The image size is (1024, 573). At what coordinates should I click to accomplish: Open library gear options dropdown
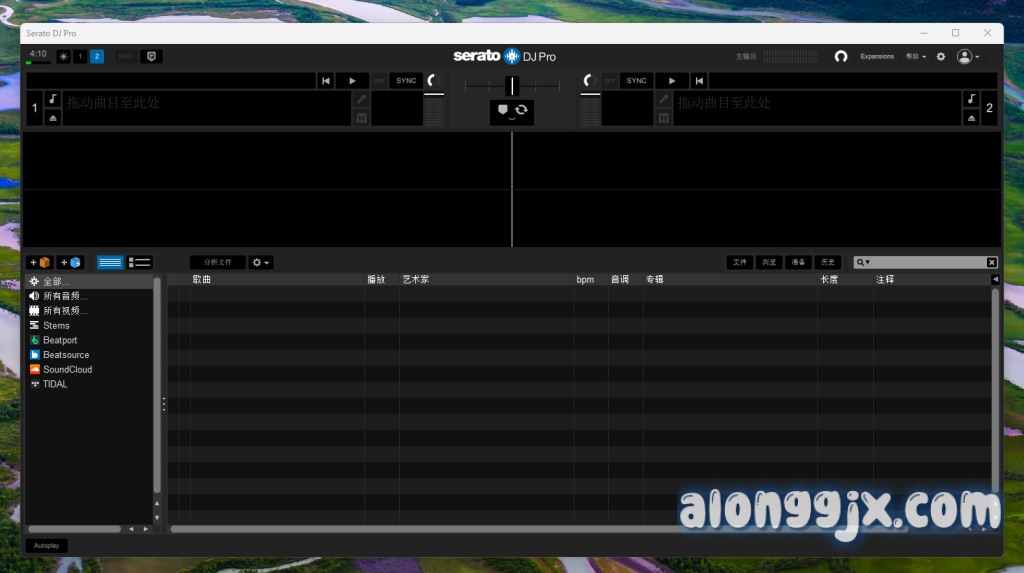[x=261, y=262]
